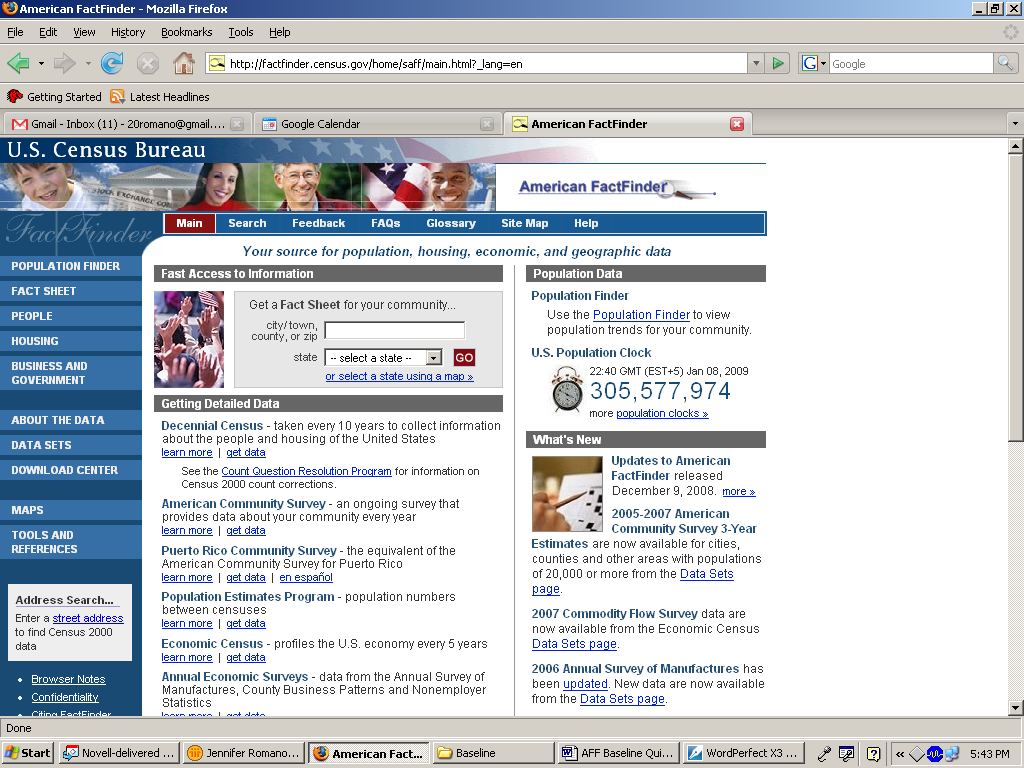
Task: Open Novell-delivered taskbar item
Action: point(119,753)
